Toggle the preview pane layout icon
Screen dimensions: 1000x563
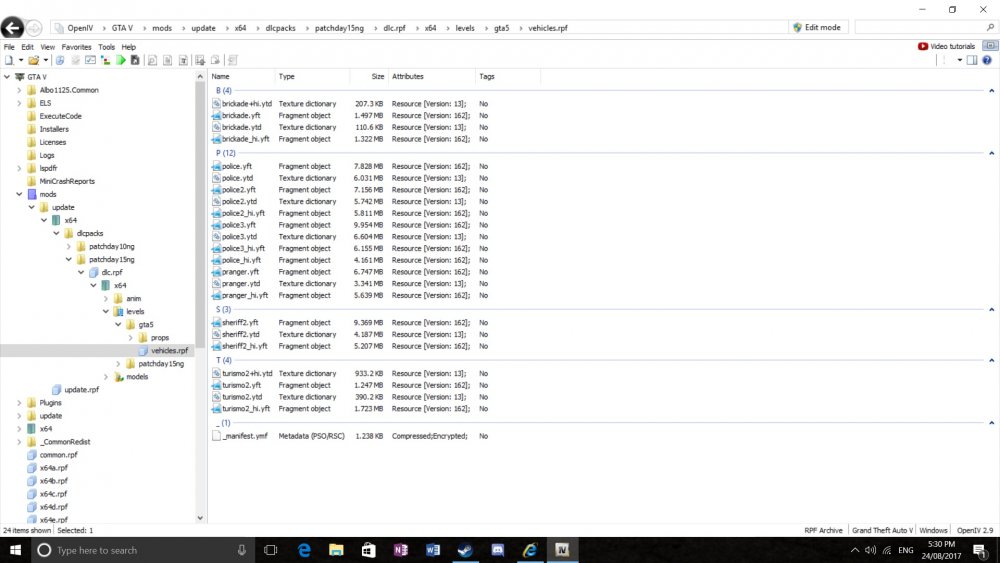coord(972,60)
